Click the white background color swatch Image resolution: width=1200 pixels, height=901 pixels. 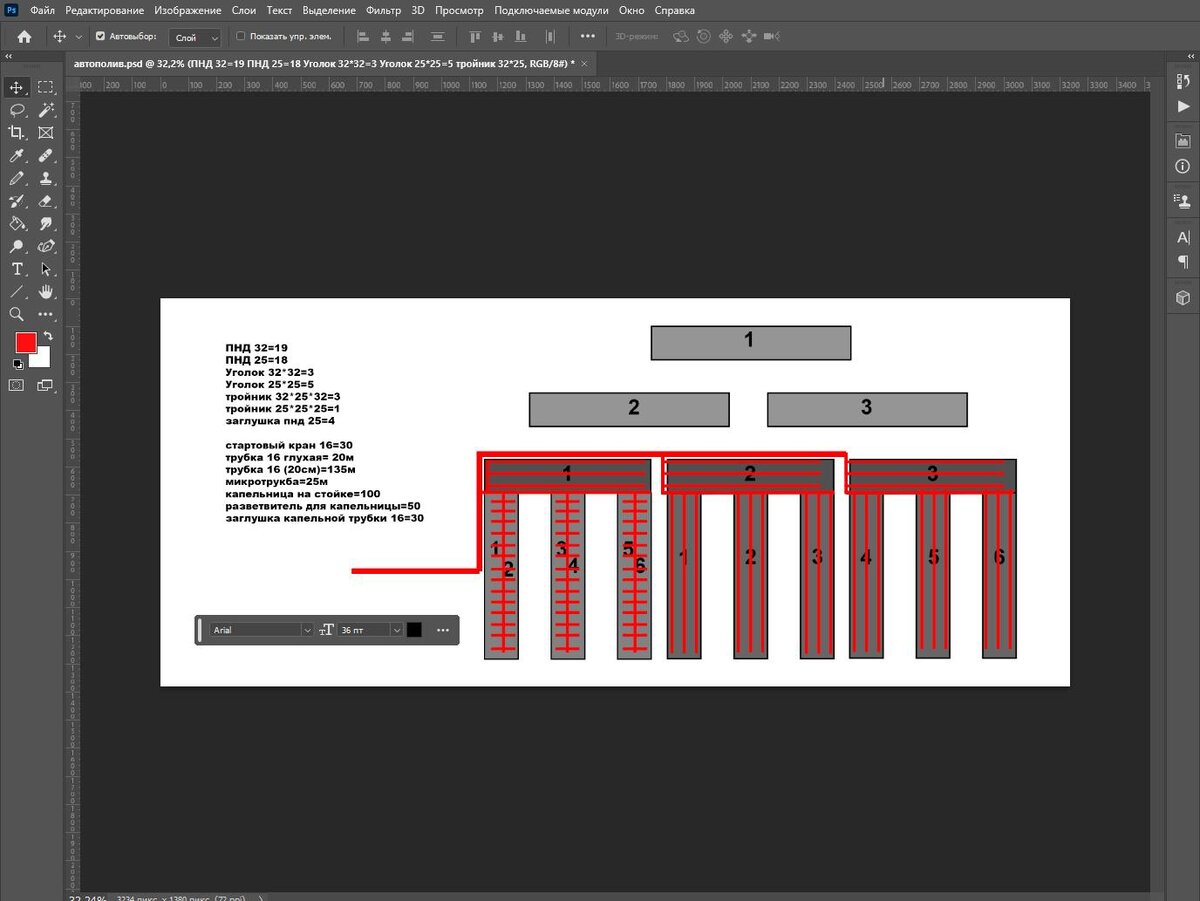click(x=42, y=359)
